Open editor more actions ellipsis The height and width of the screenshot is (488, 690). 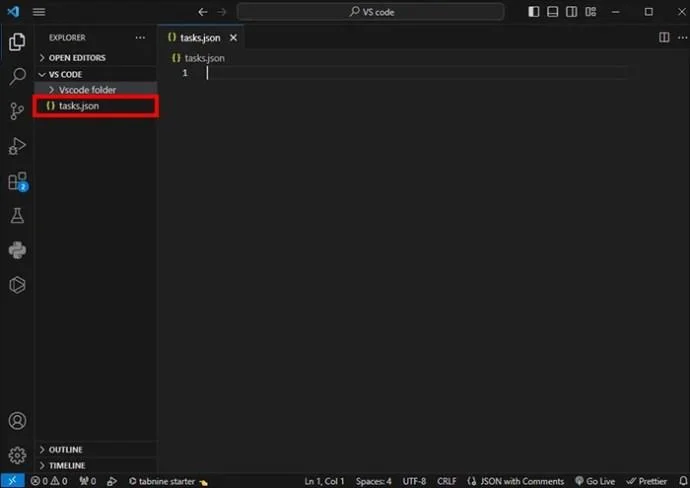682,37
